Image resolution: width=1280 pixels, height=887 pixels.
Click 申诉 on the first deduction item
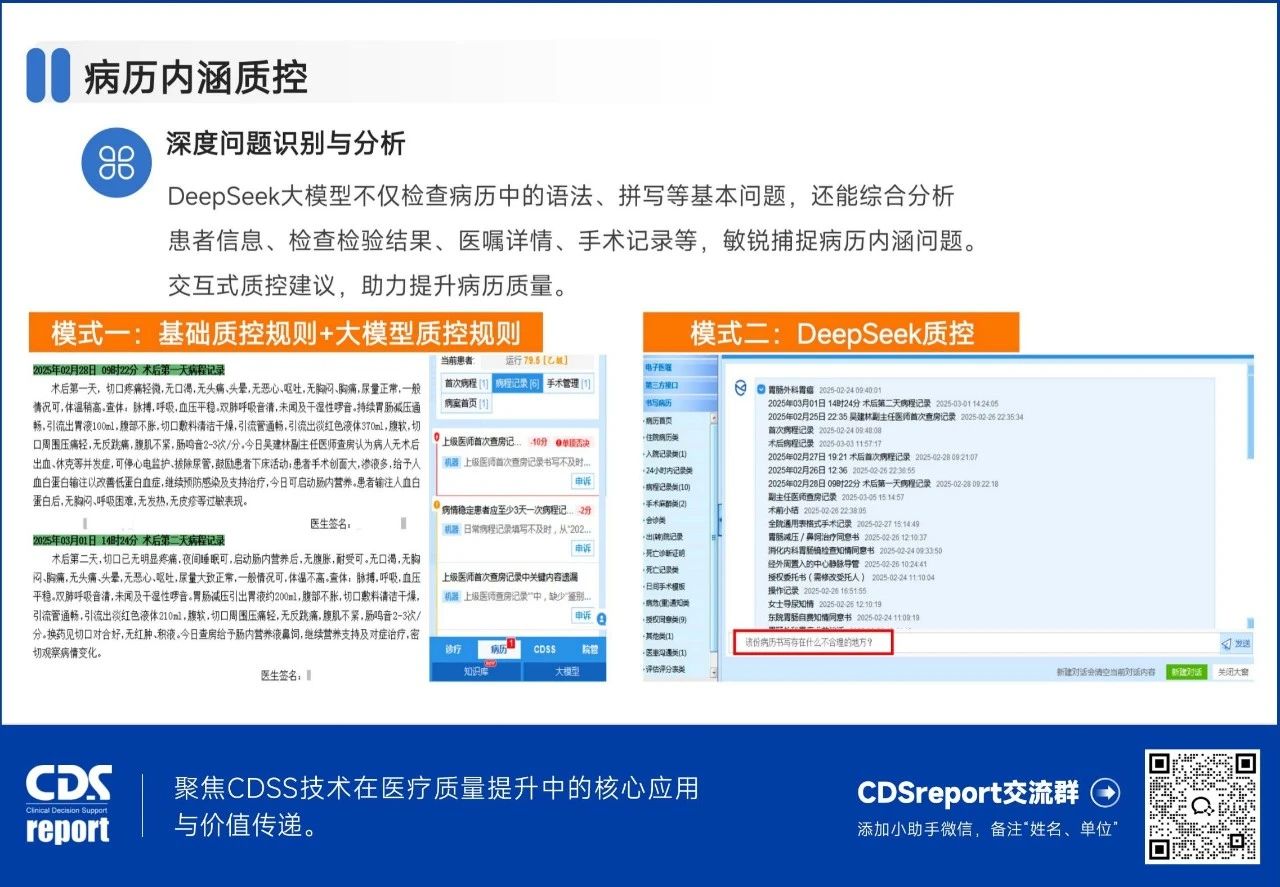(582, 480)
